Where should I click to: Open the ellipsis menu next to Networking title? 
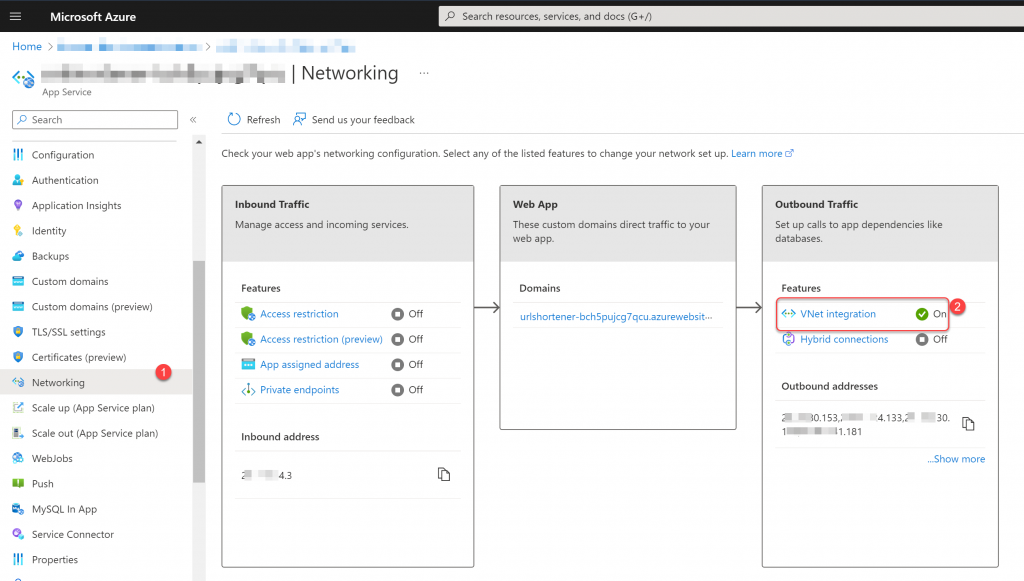[x=424, y=73]
